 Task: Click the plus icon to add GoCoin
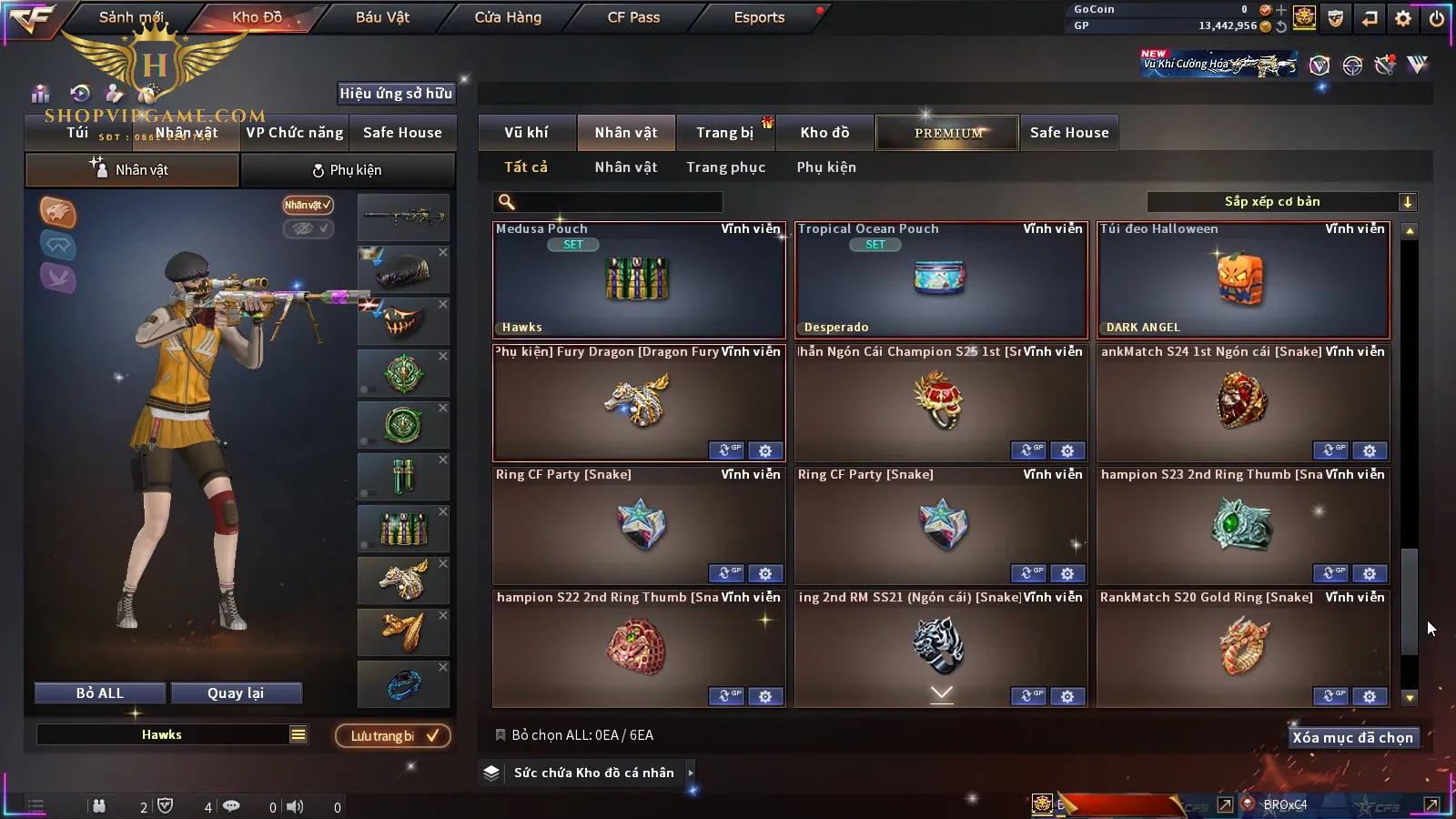point(1281,10)
